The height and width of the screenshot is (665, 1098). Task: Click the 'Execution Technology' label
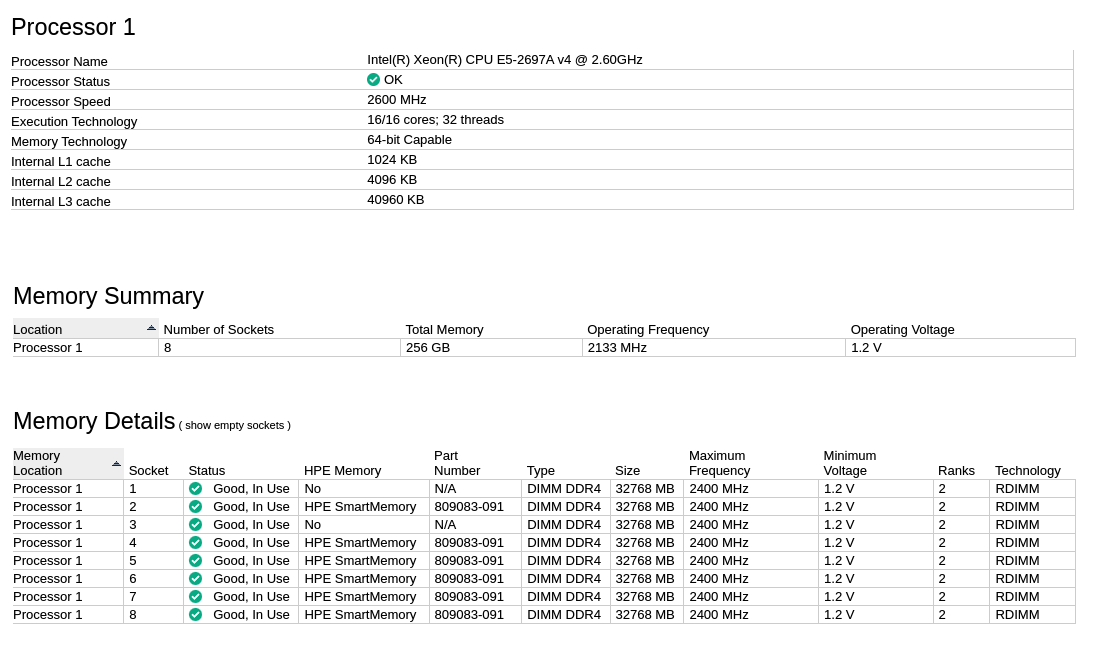(74, 122)
